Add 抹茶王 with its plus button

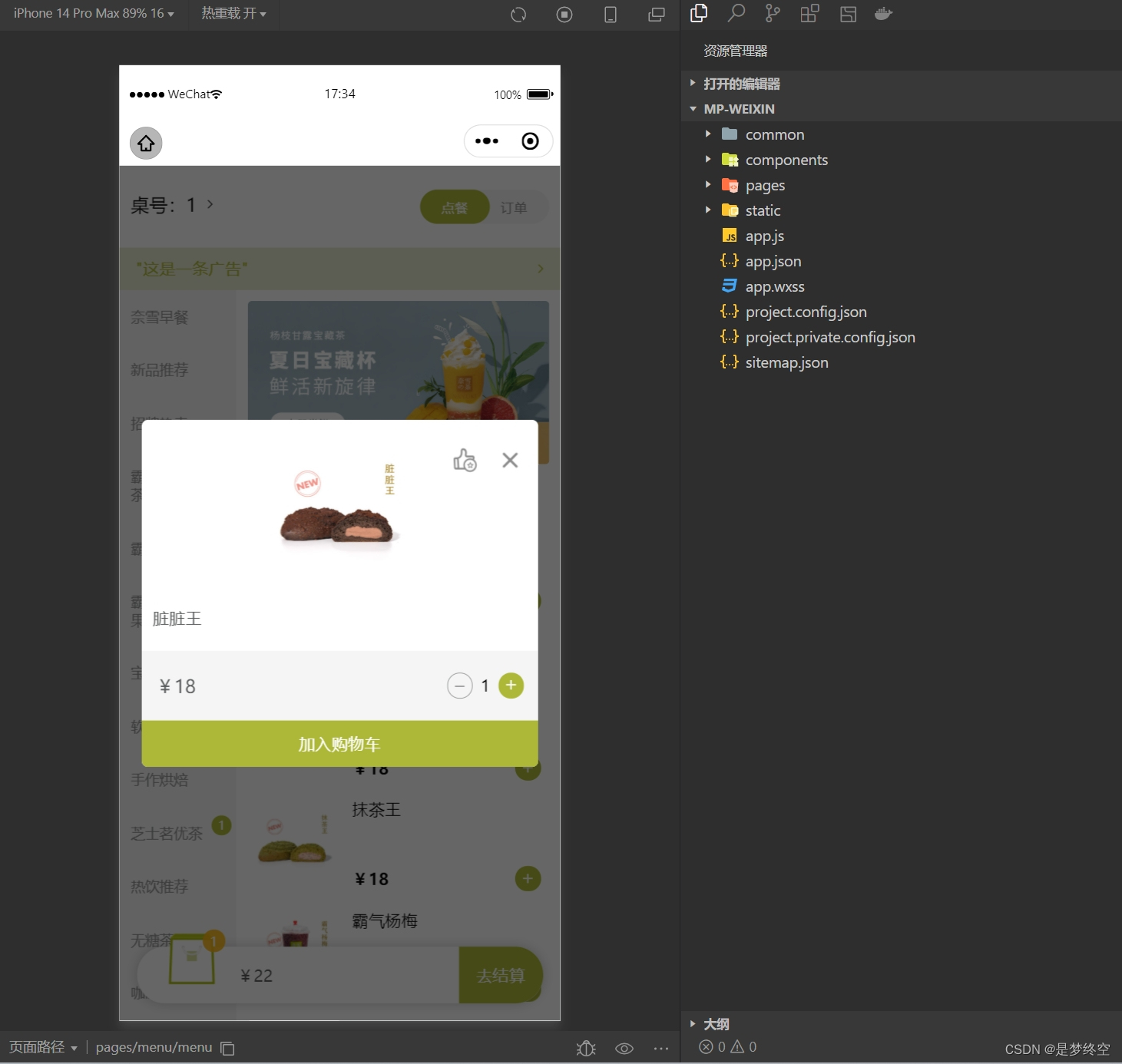(528, 878)
